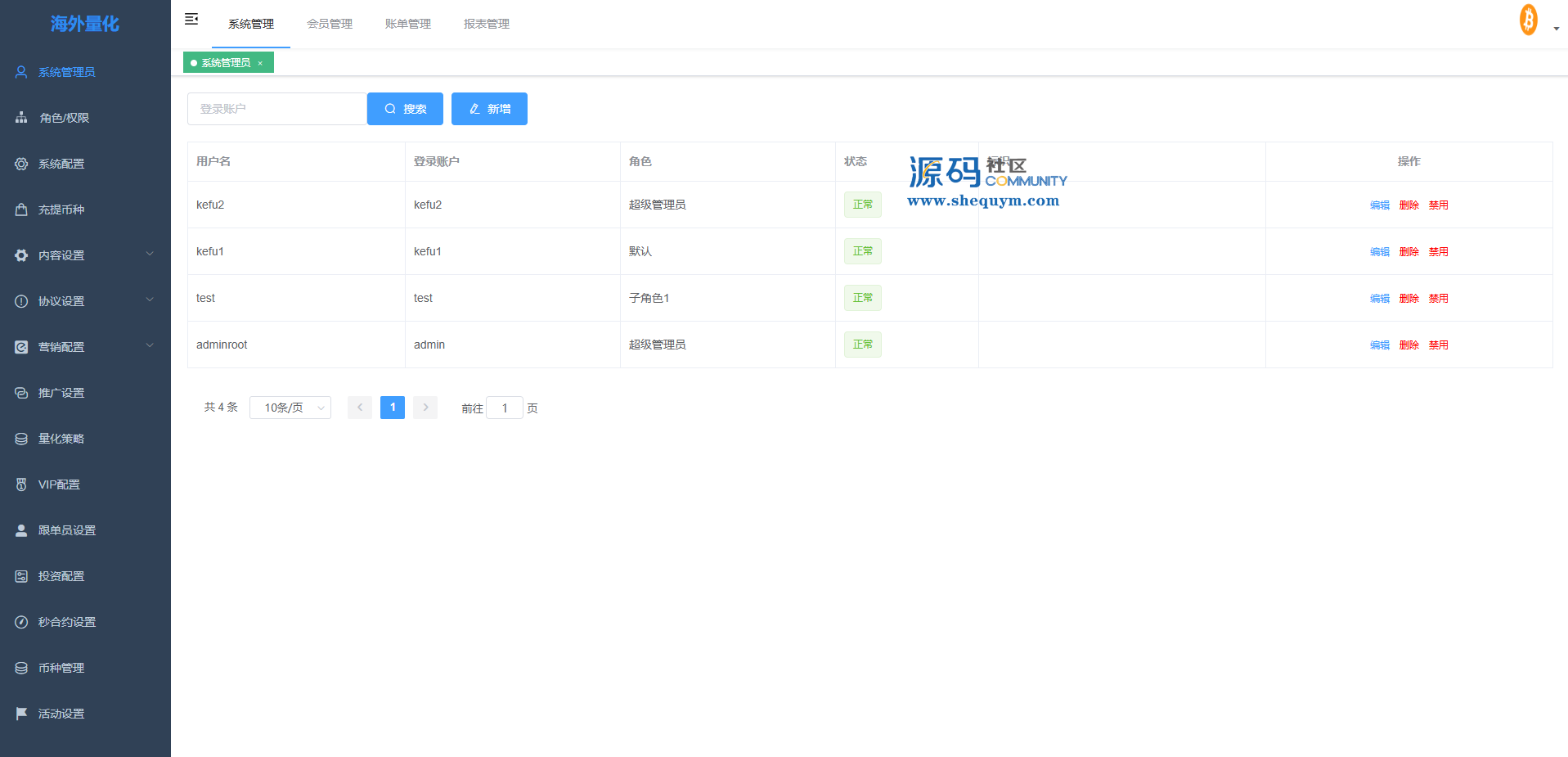Open 秒合约设置 in the sidebar
1568x757 pixels.
pos(67,622)
